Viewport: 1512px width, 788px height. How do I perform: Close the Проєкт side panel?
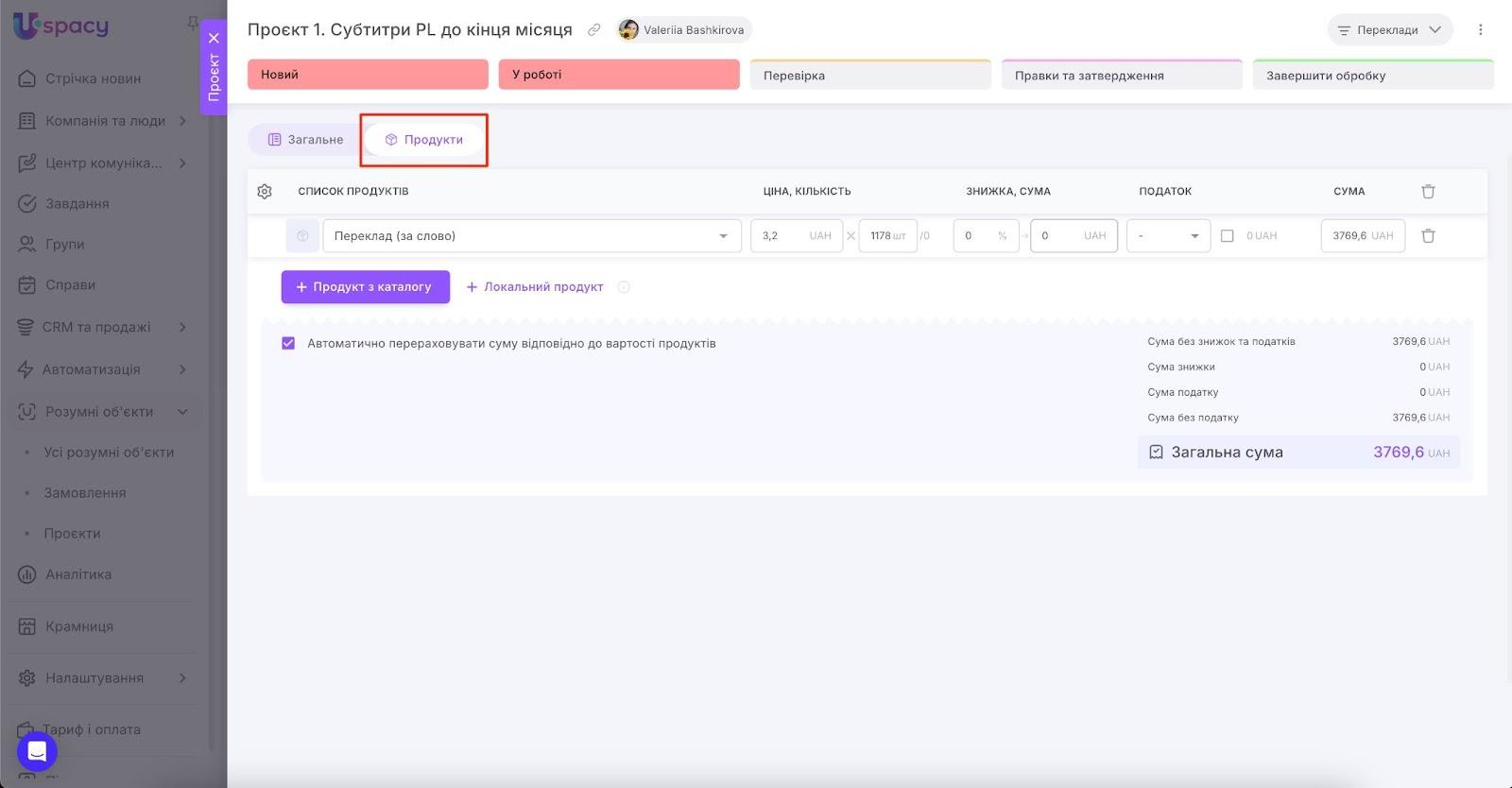[x=214, y=39]
